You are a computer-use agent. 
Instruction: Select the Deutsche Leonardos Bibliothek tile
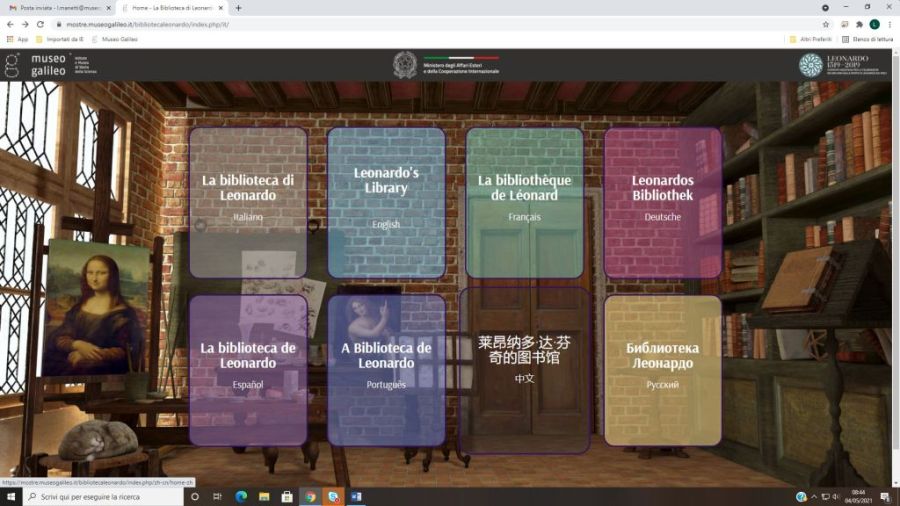(662, 202)
